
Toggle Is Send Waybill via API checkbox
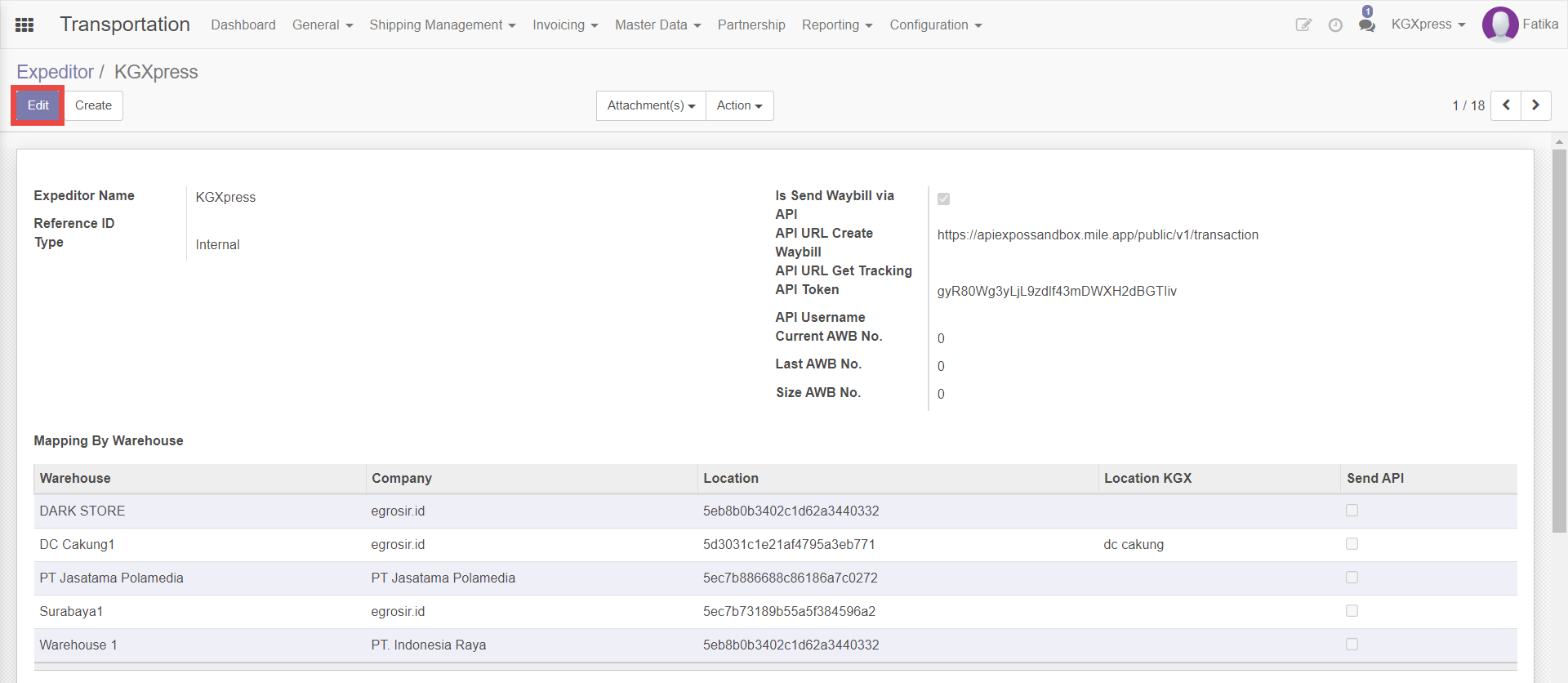coord(943,199)
